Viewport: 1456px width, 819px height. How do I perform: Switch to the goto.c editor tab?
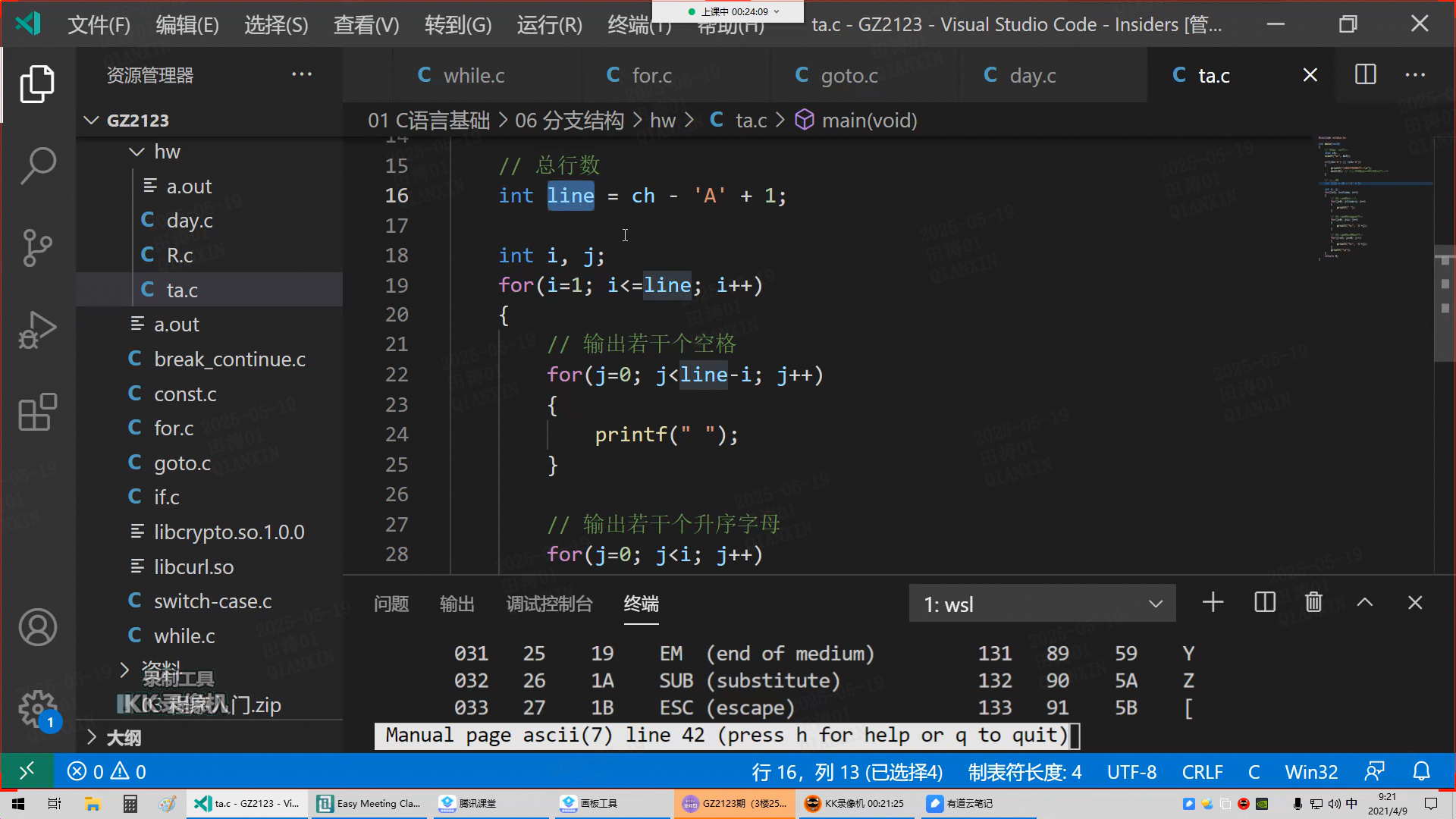click(848, 76)
